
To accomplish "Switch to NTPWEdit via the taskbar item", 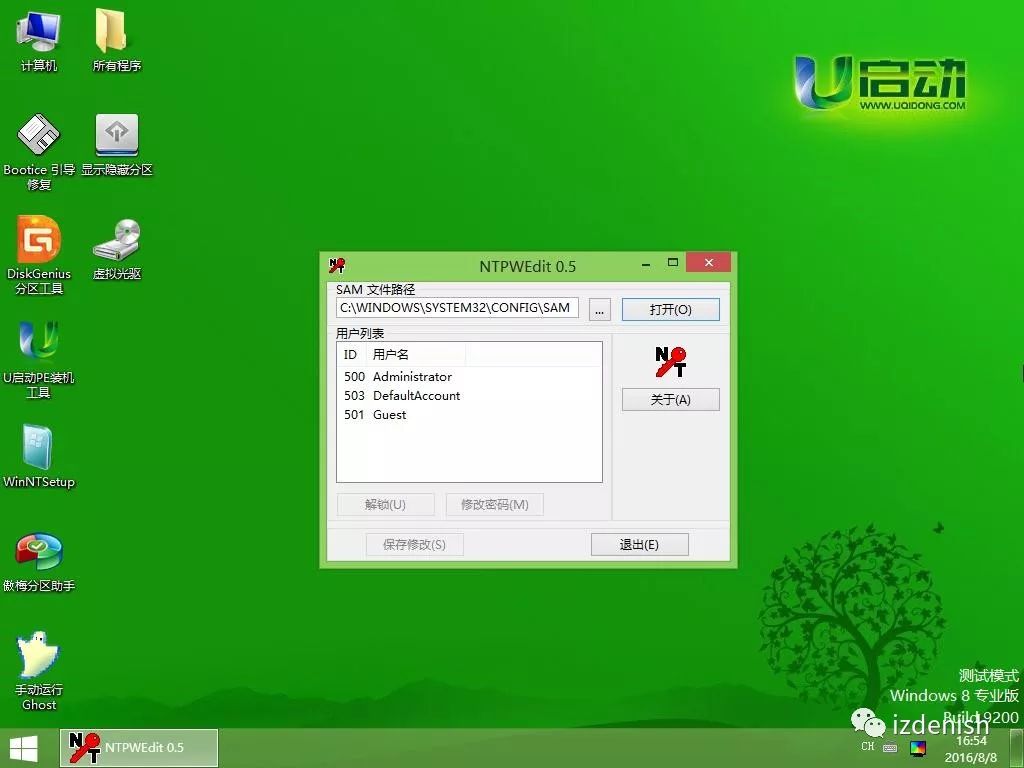I will [138, 747].
